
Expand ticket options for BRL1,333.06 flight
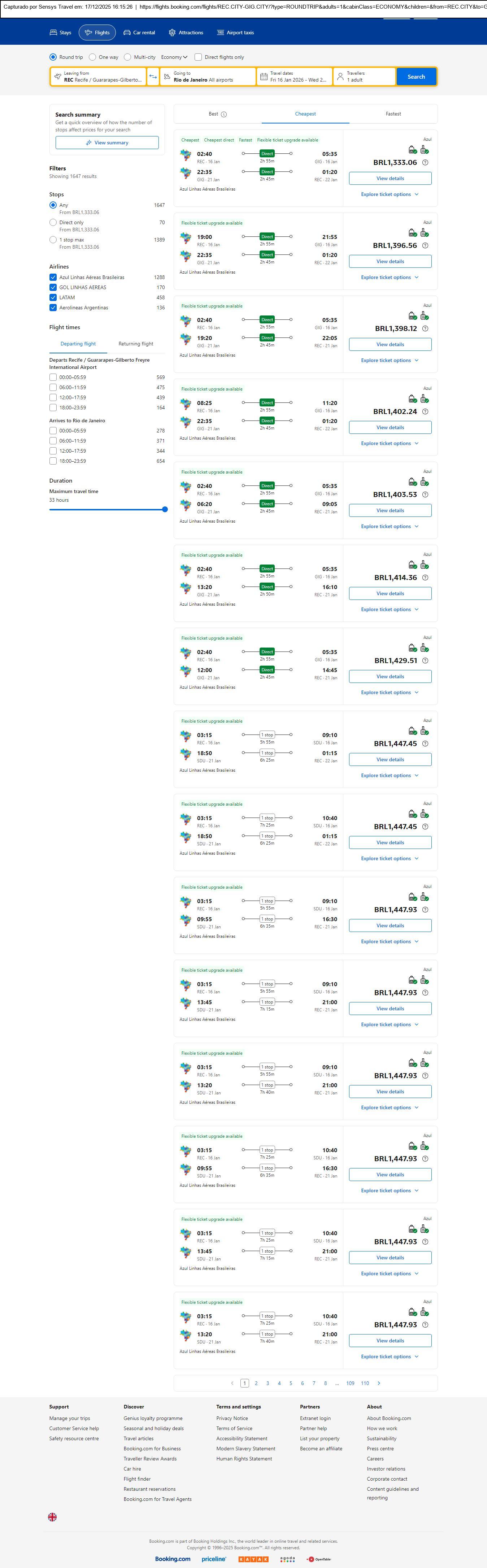click(x=390, y=194)
